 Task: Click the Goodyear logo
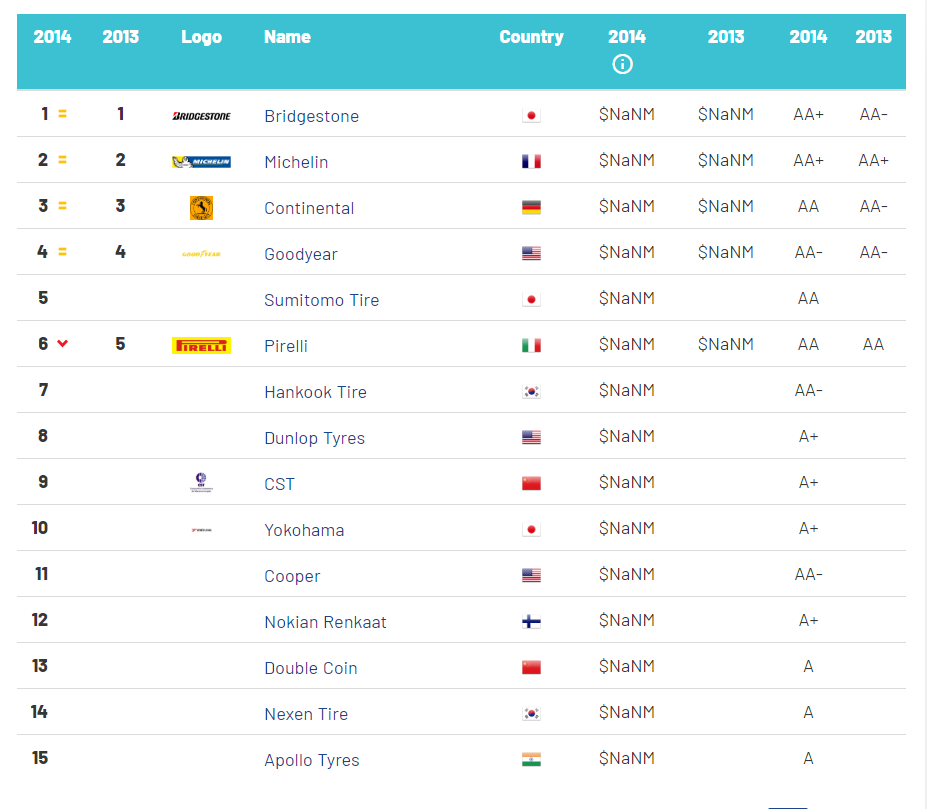(202, 254)
